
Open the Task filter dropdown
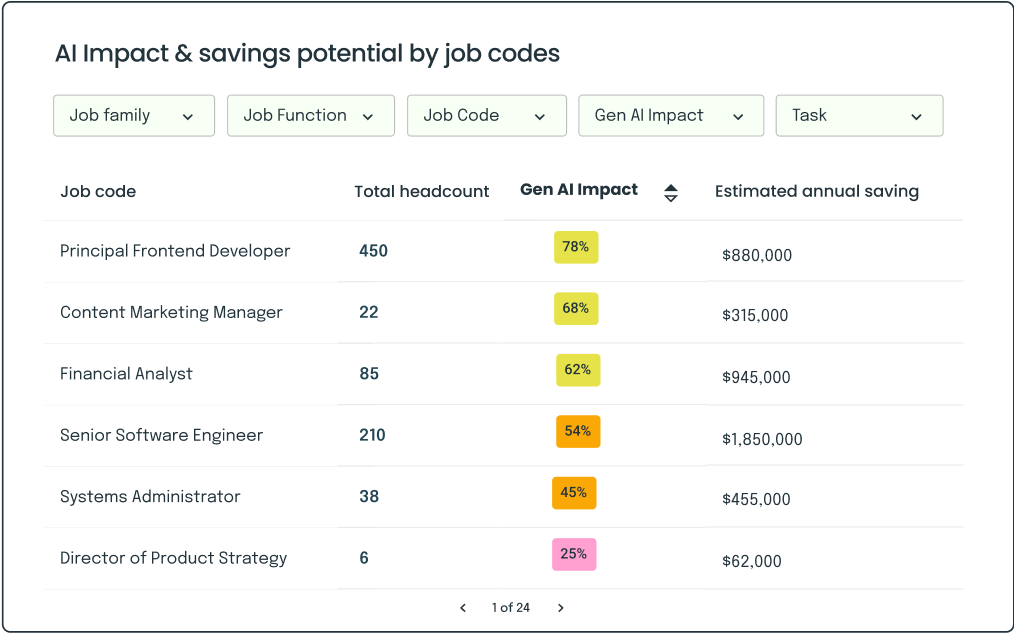click(858, 116)
